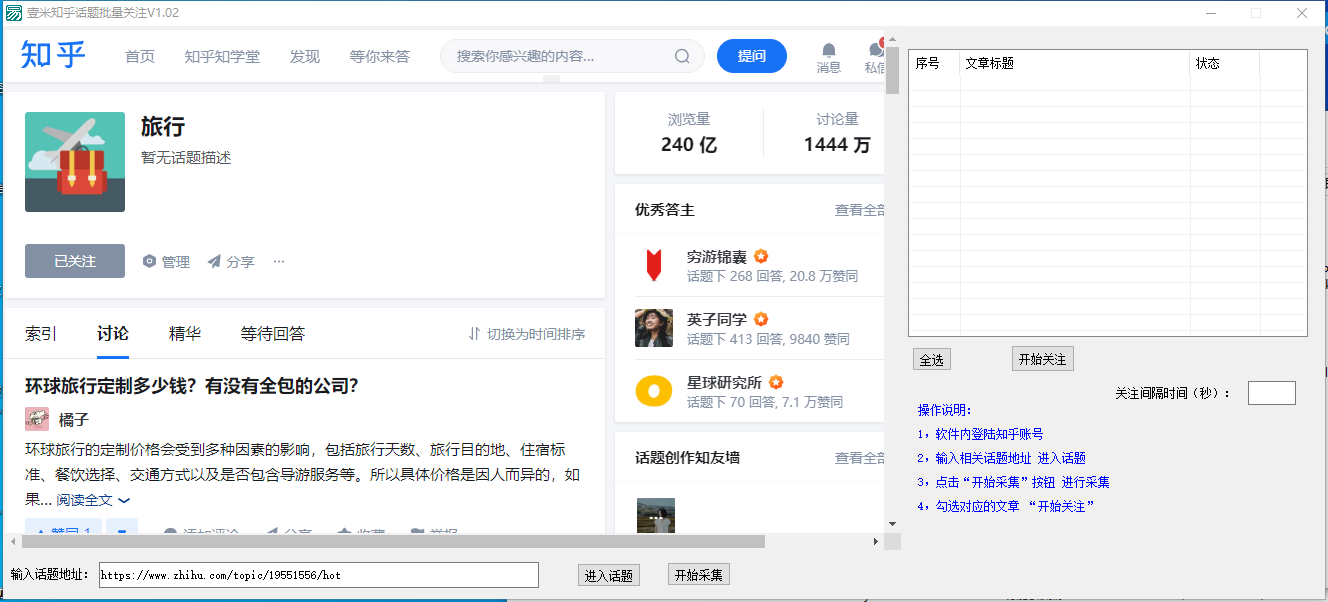
Task: Click the orange badge next to 星球研究所
Action: click(776, 383)
